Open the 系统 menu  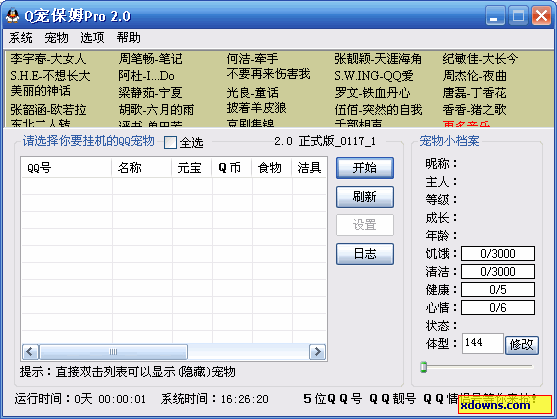coord(21,38)
